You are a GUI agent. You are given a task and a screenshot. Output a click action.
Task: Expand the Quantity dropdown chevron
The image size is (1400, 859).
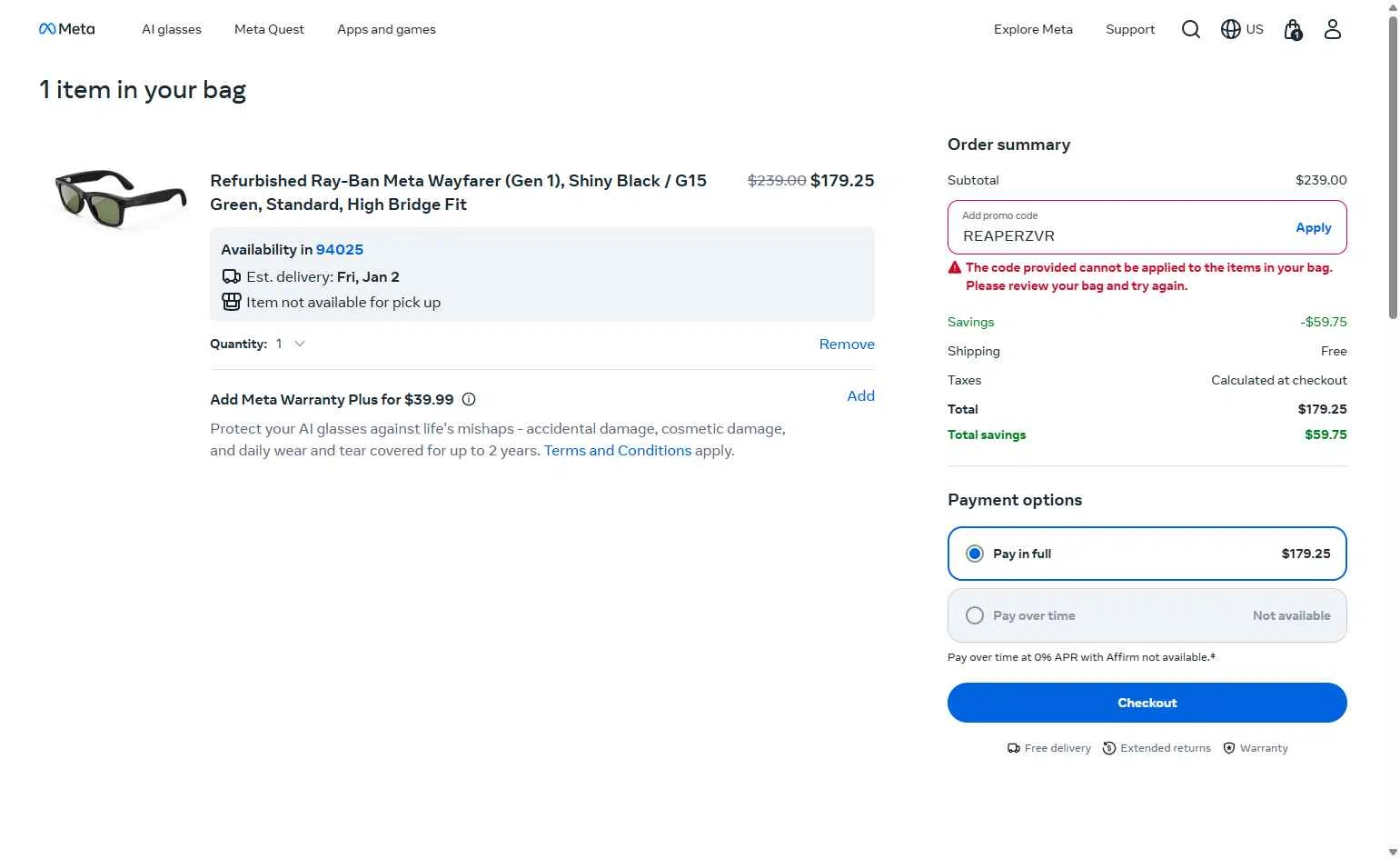(300, 344)
